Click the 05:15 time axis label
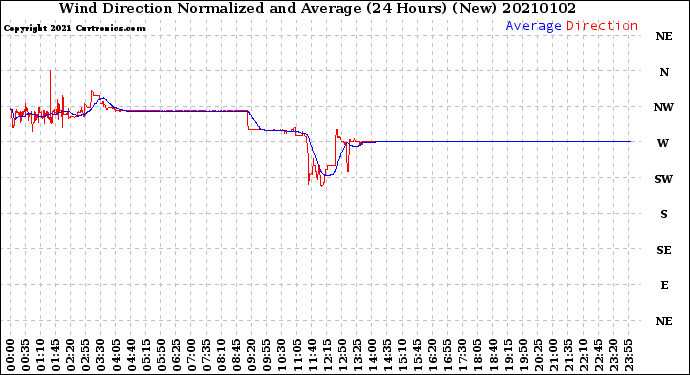This screenshot has height=375, width=690. coord(147,355)
